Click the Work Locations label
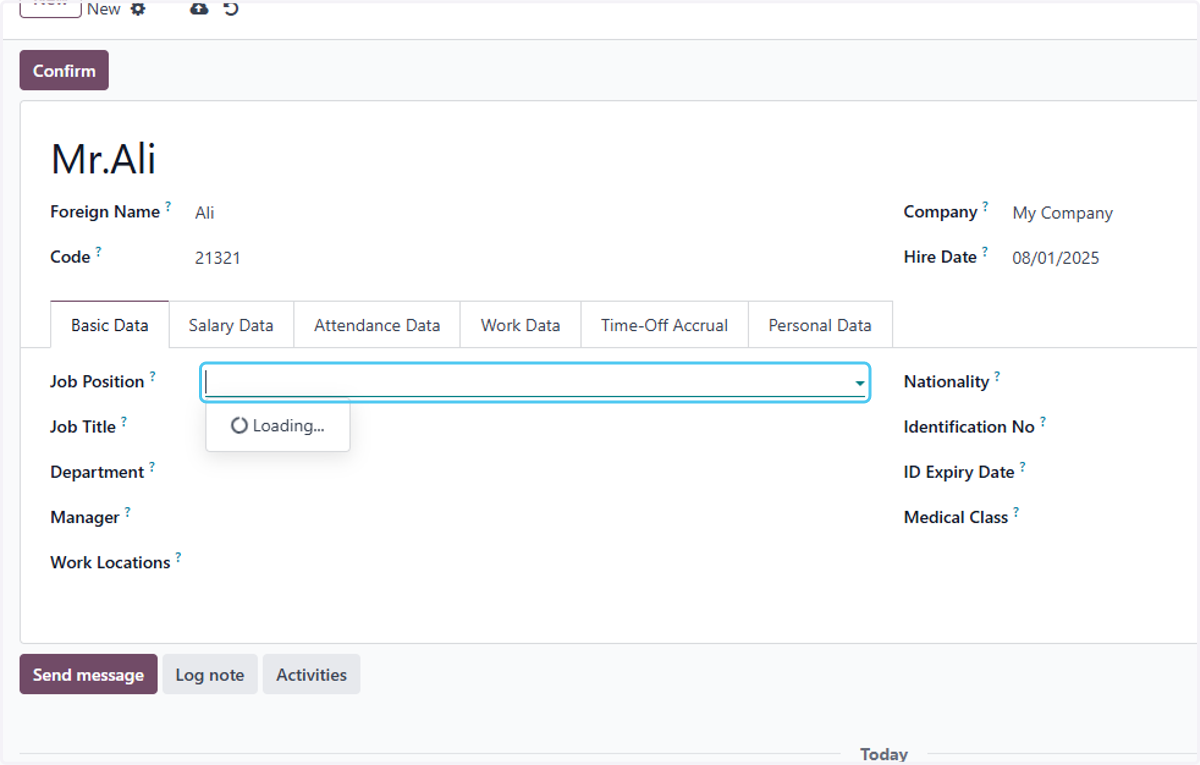Image resolution: width=1200 pixels, height=765 pixels. click(110, 563)
